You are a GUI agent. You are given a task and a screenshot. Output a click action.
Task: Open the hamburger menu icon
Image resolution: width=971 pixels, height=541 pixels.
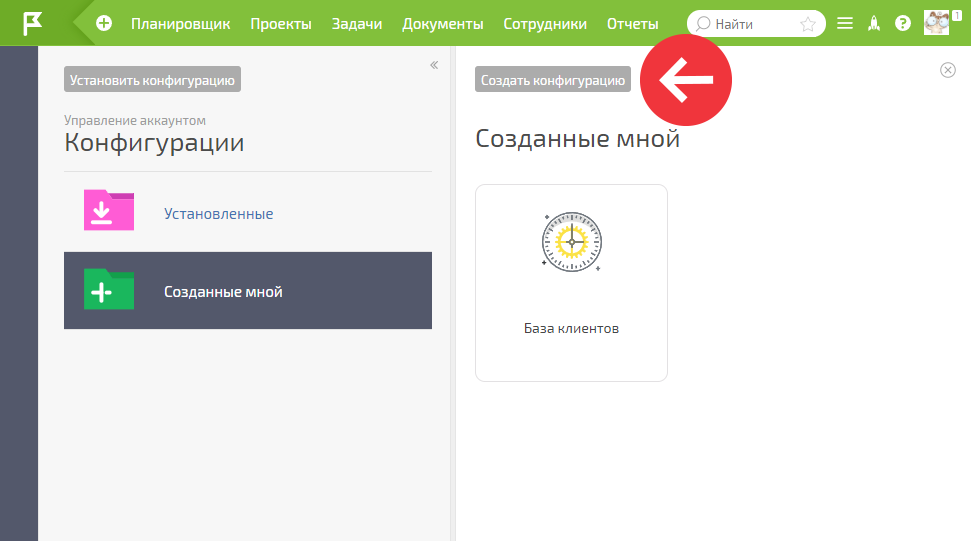click(845, 24)
